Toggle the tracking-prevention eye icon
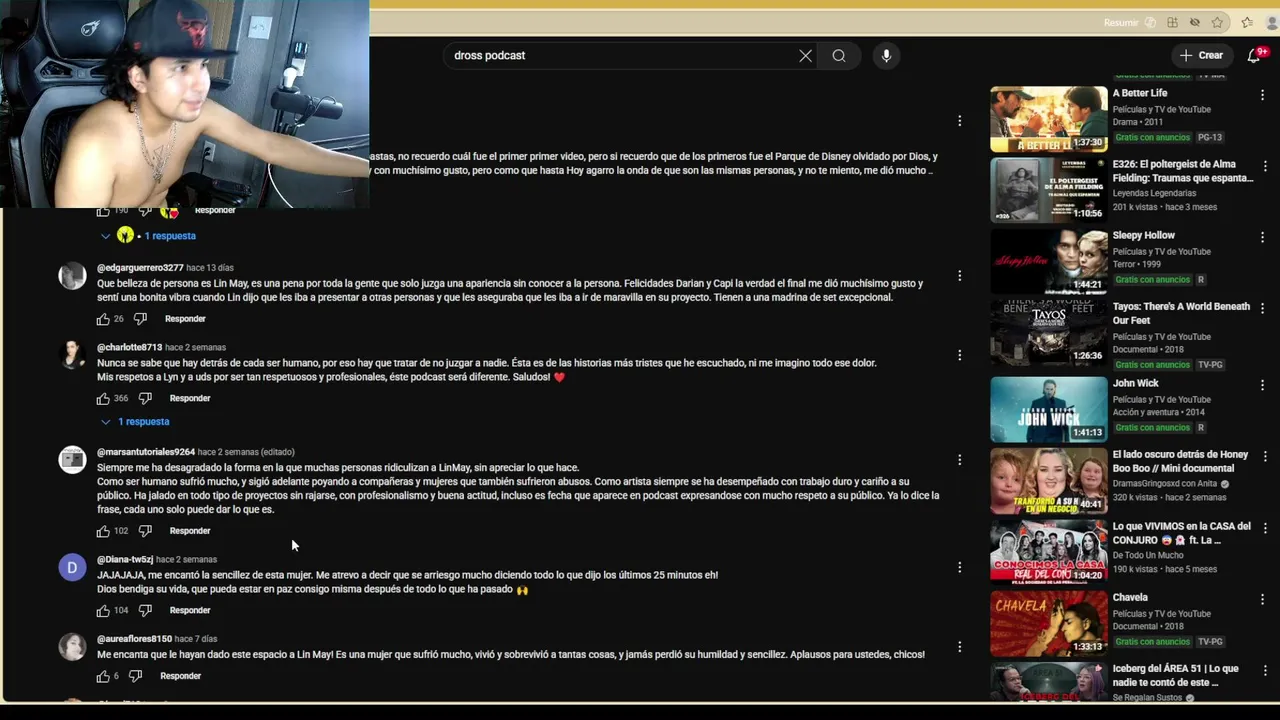This screenshot has height=720, width=1280. [x=1195, y=23]
